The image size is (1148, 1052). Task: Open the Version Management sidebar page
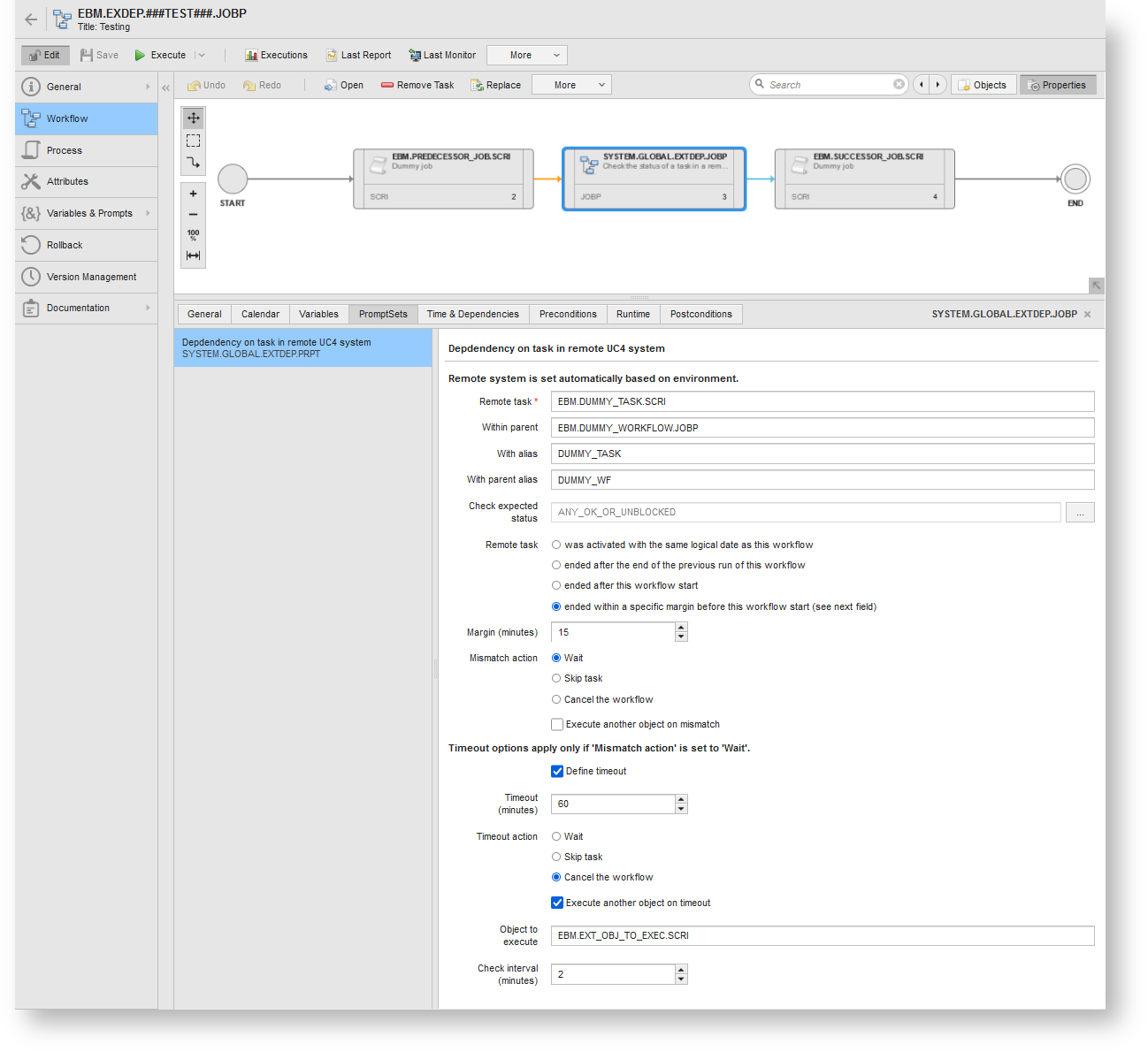(87, 277)
